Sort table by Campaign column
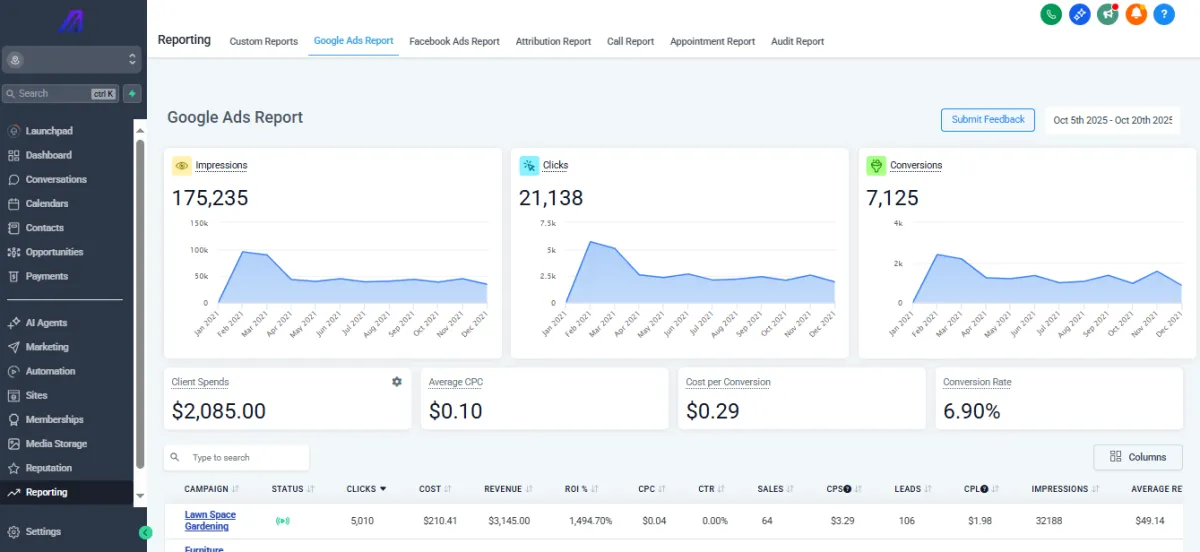 (x=212, y=489)
